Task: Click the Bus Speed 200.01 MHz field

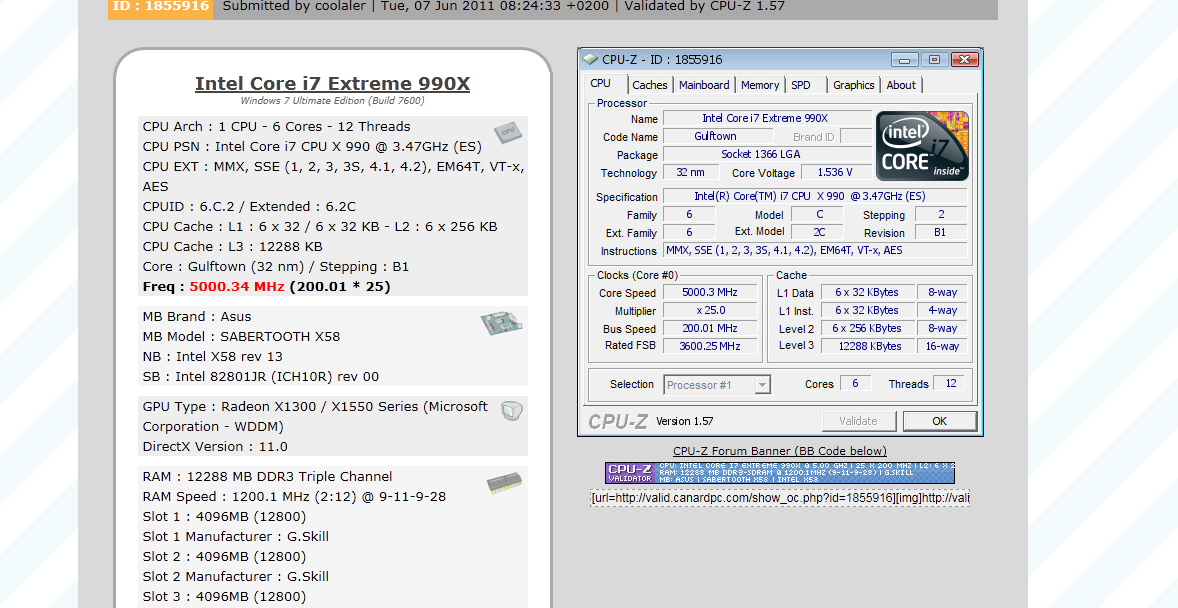Action: point(709,328)
